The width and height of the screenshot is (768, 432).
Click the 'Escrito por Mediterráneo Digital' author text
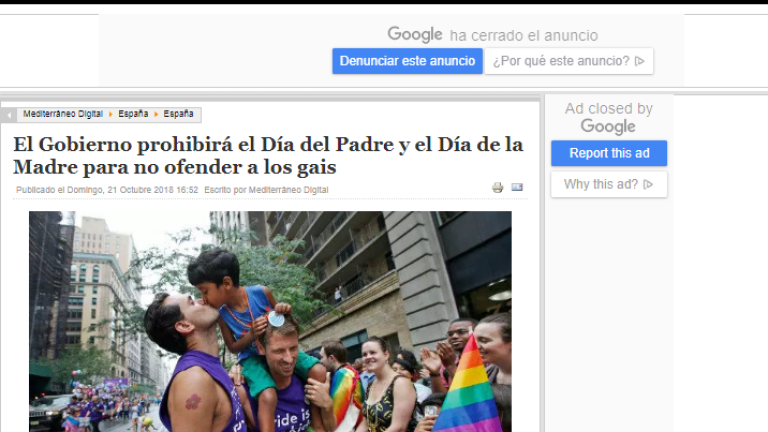(266, 190)
